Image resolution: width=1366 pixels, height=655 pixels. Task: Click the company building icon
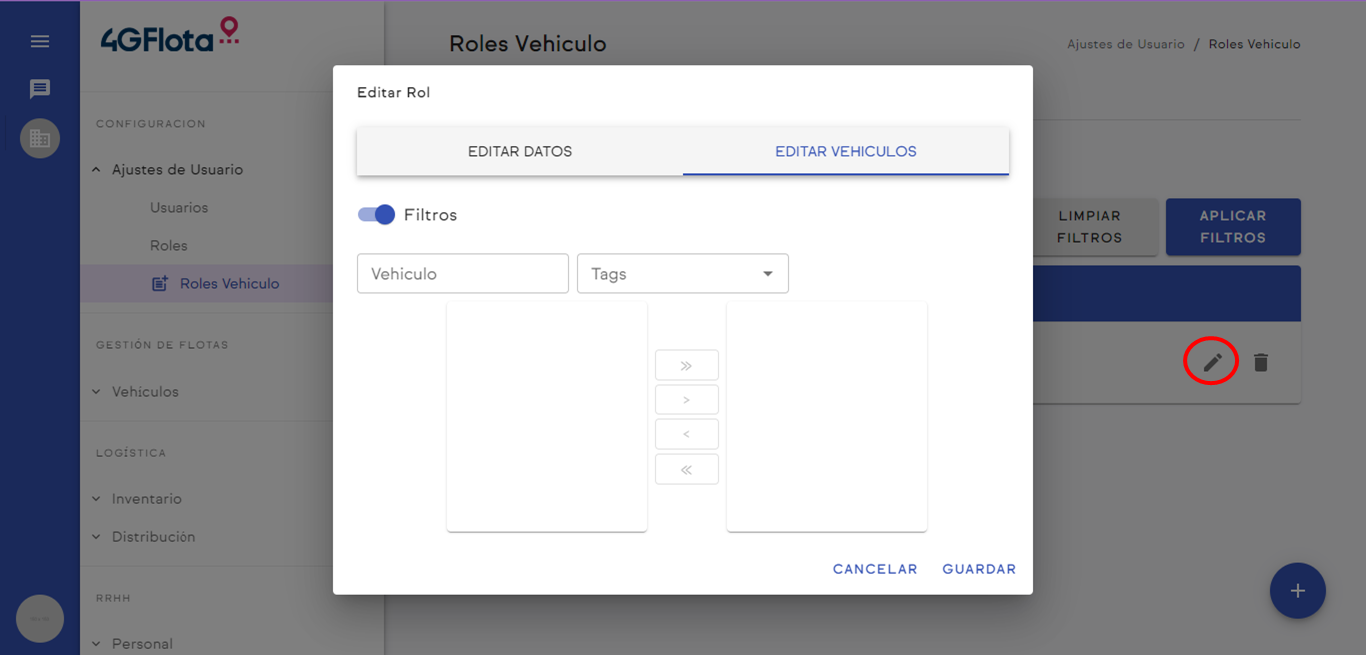tap(40, 138)
